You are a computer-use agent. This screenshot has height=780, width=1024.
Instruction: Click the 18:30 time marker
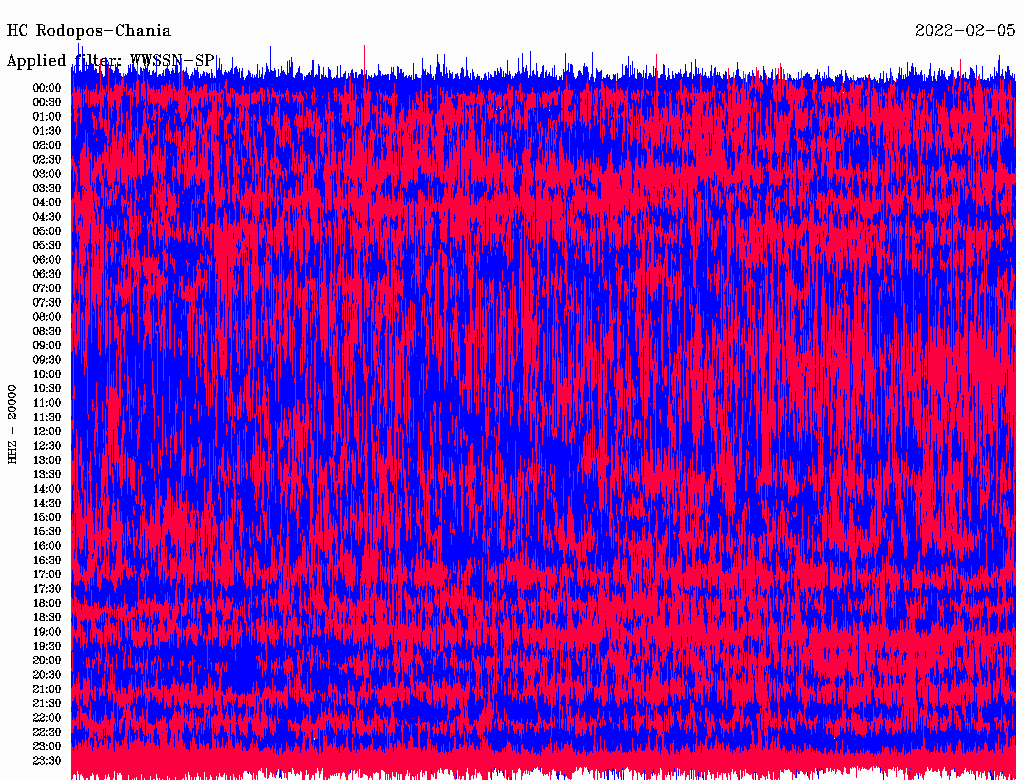point(47,617)
